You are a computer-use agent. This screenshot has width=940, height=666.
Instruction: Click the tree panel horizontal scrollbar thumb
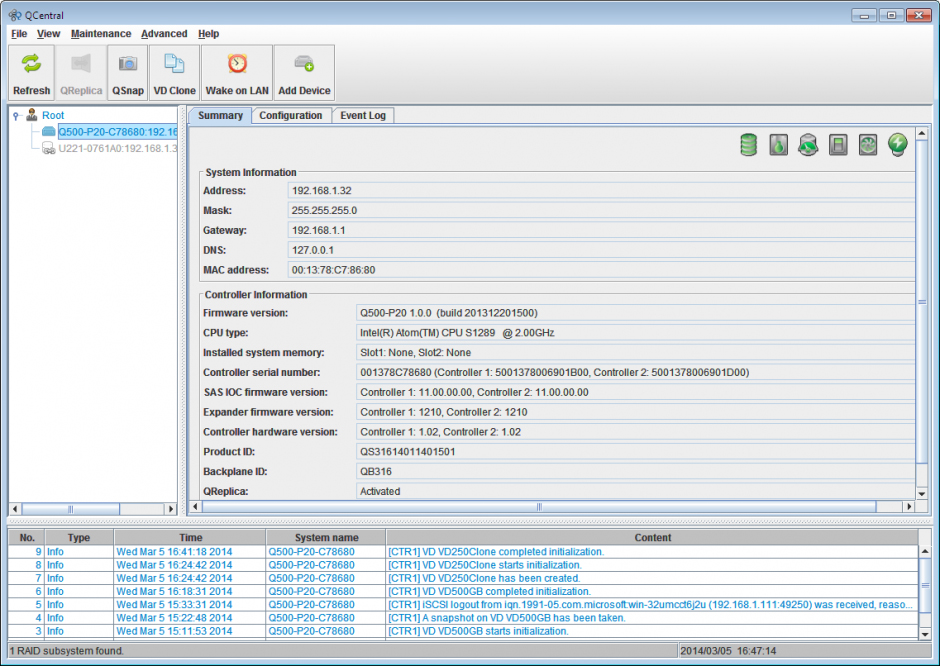click(x=71, y=509)
